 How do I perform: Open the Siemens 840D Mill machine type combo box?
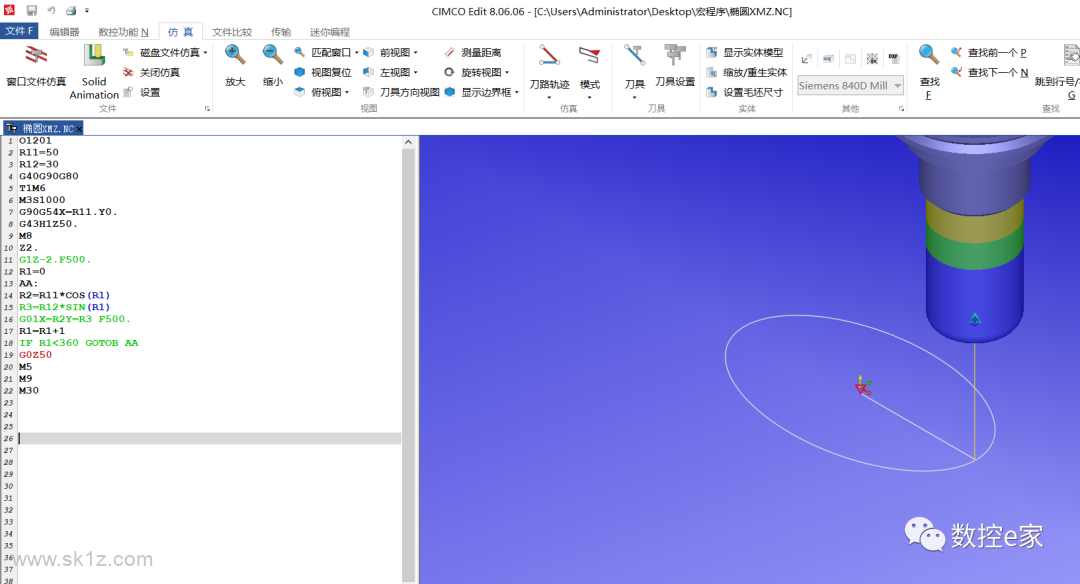pyautogui.click(x=850, y=85)
